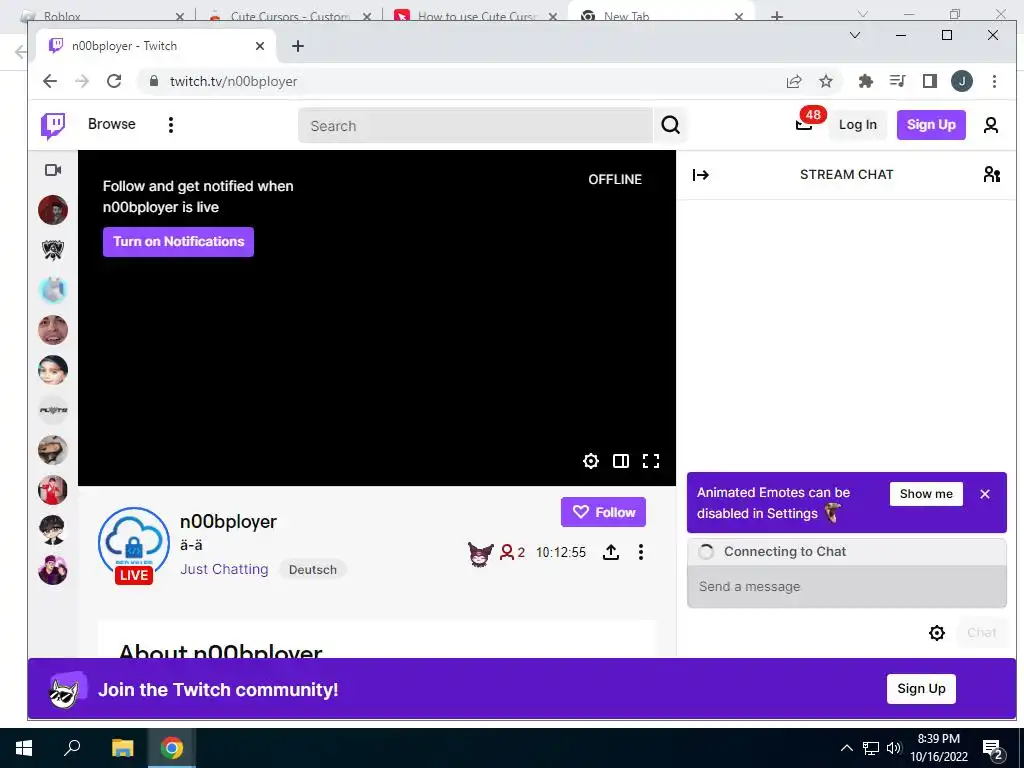
Task: Reload the Twitch page
Action: [114, 81]
